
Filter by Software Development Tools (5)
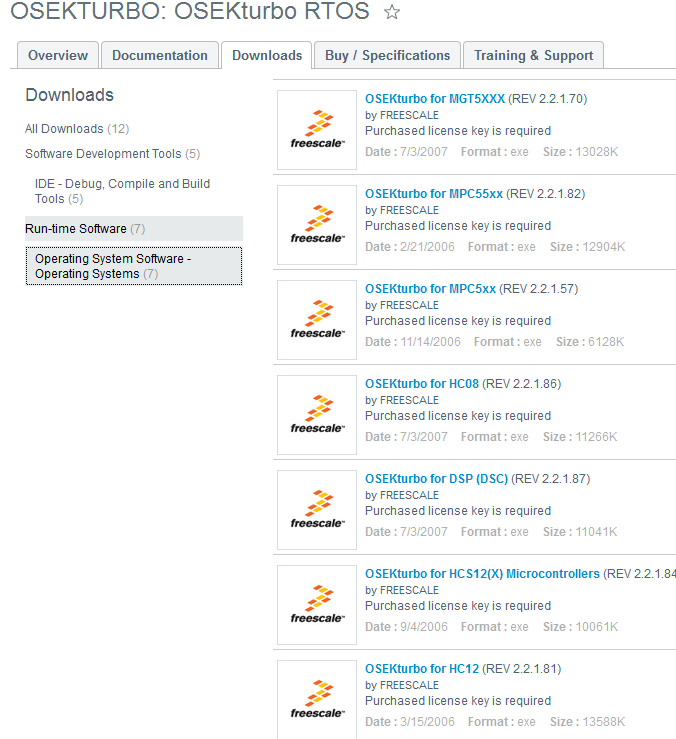tap(113, 154)
